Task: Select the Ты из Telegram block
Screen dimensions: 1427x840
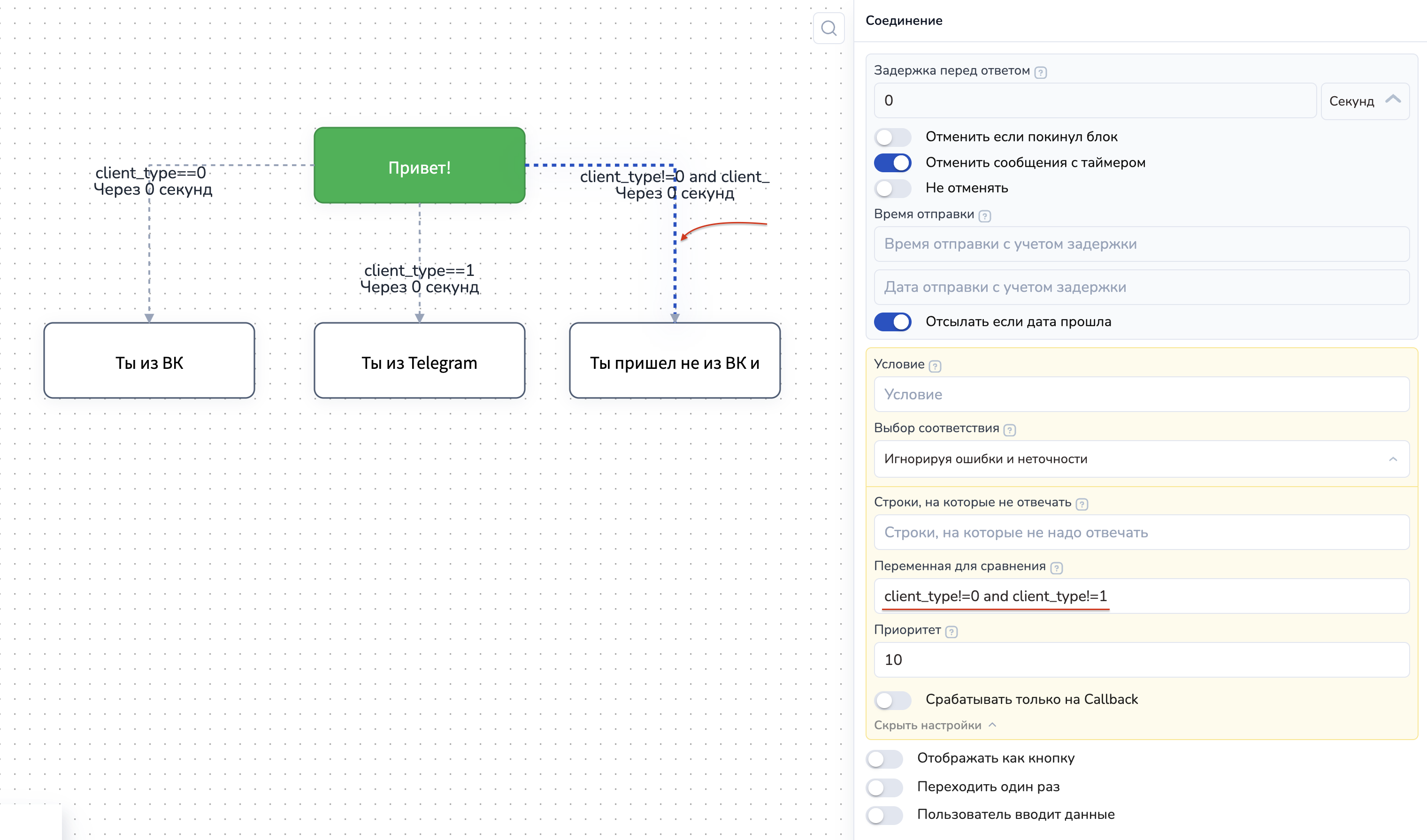Action: tap(419, 361)
